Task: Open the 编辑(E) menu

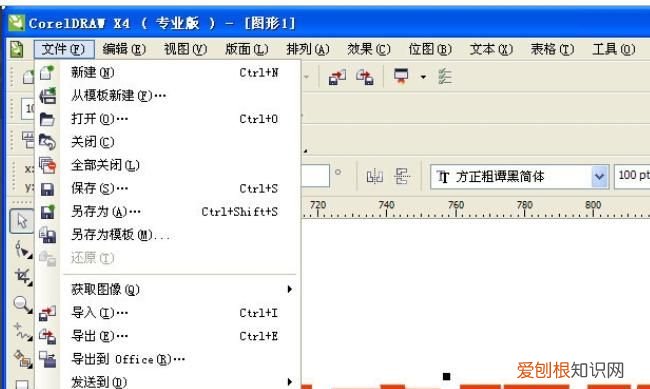Action: [124, 49]
